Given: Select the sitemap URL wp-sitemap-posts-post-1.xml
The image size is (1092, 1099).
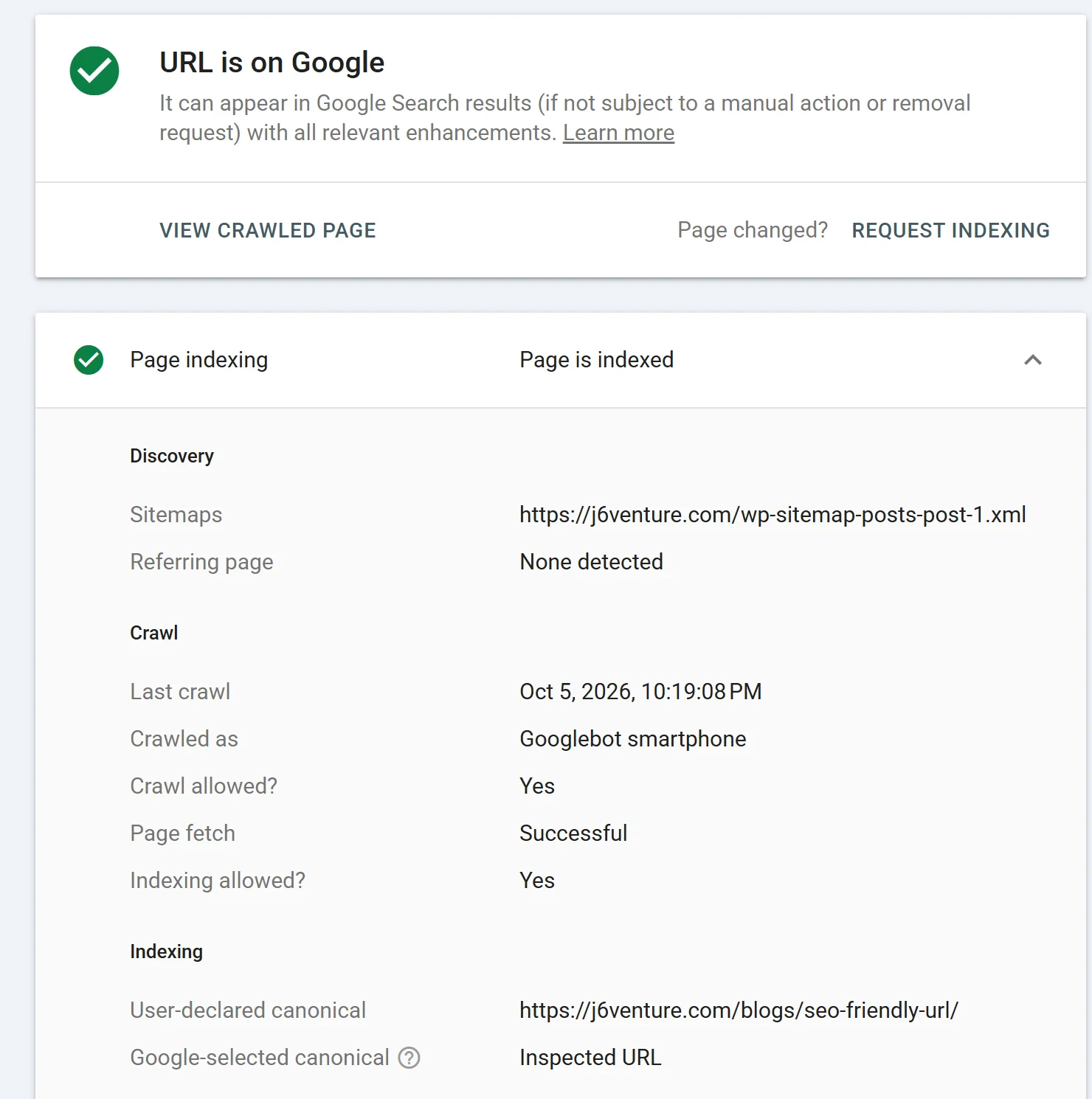Looking at the screenshot, I should point(773,515).
